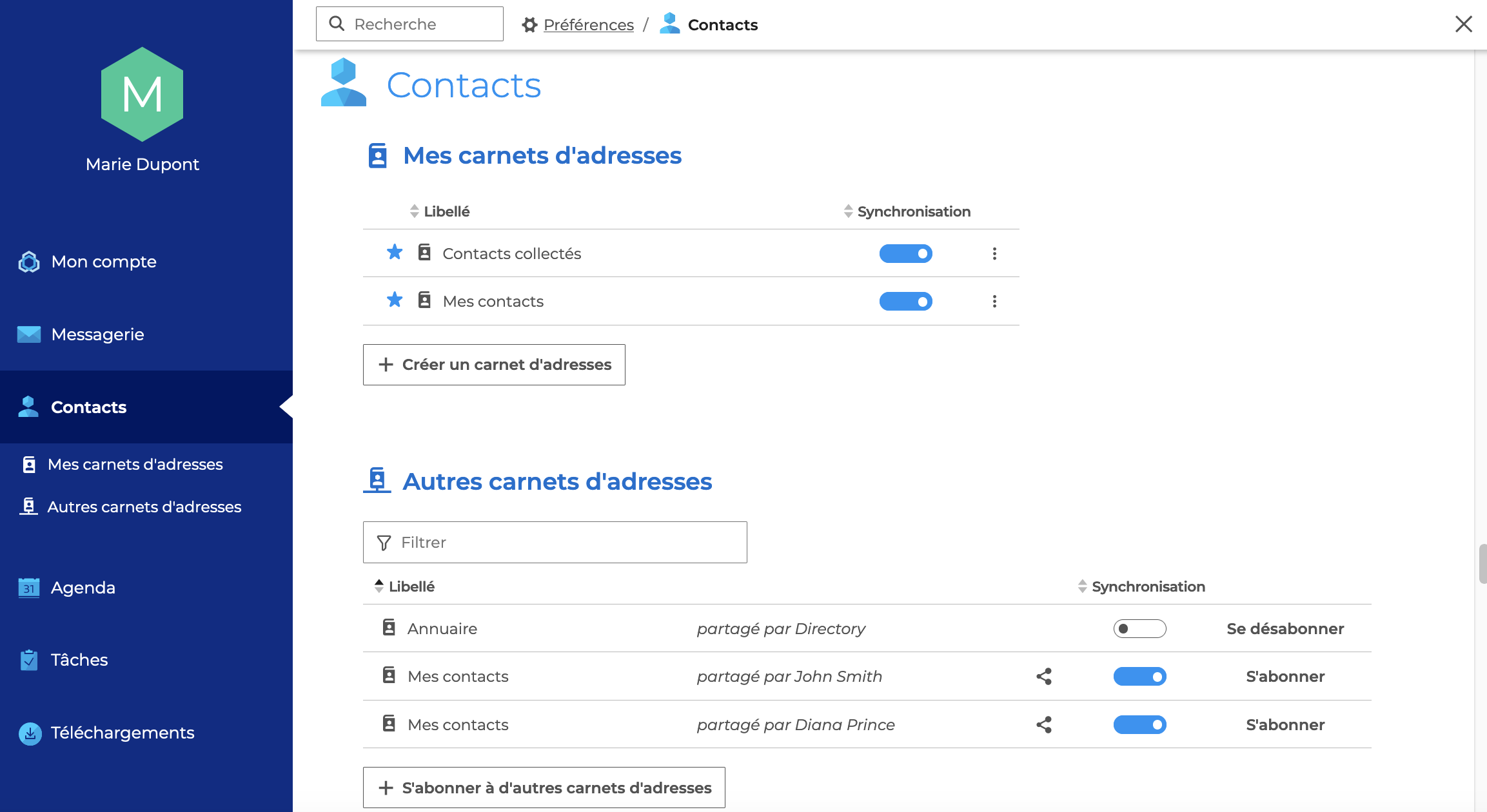Click the star icon beside Mes contacts
The width and height of the screenshot is (1487, 812).
click(x=395, y=300)
